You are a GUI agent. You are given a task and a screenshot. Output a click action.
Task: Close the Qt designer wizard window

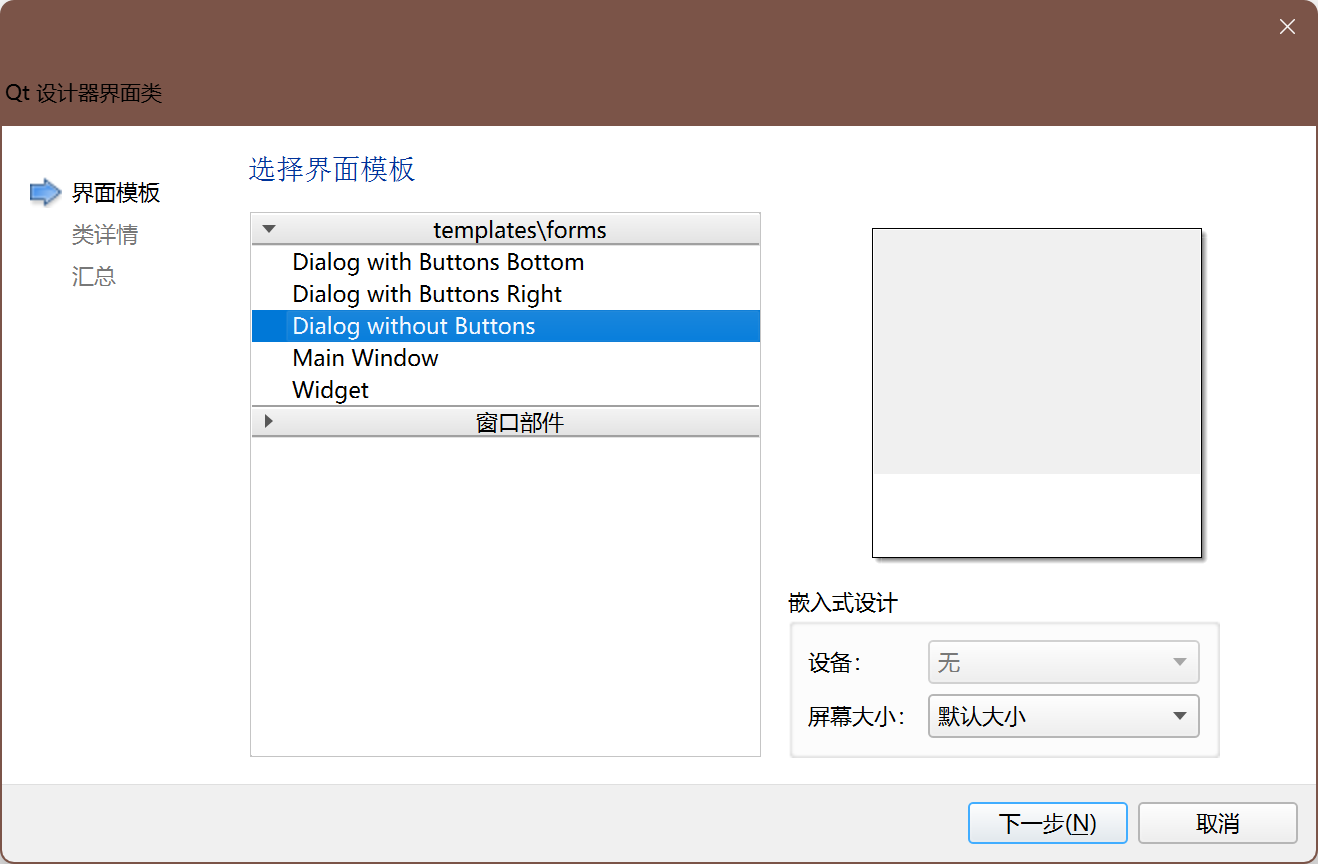(x=1288, y=27)
